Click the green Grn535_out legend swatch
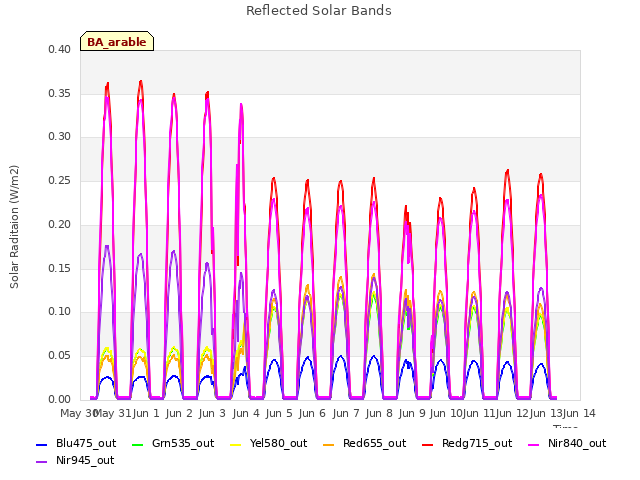The width and height of the screenshot is (640, 480). coord(138,444)
